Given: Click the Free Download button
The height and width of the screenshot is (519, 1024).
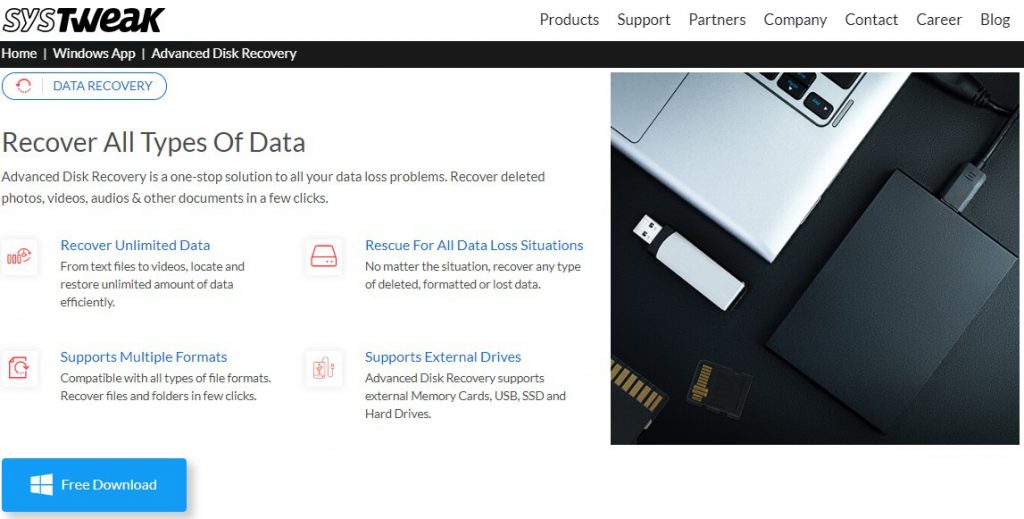Looking at the screenshot, I should point(94,485).
